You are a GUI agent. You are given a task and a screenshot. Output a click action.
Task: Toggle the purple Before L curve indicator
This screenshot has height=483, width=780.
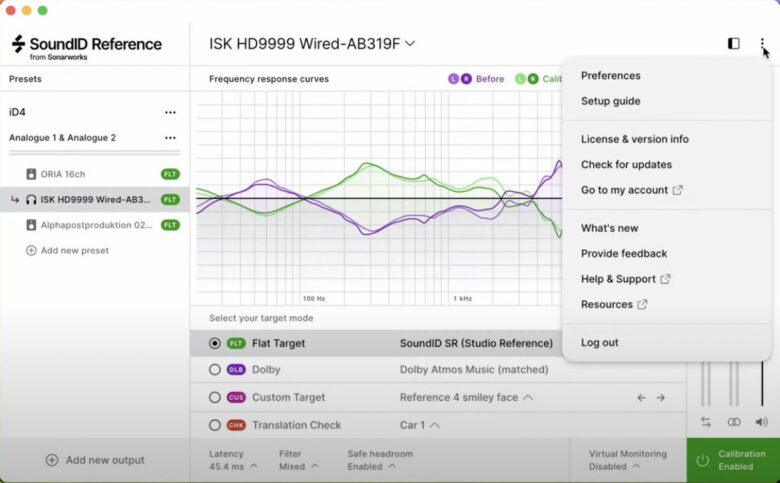point(453,79)
